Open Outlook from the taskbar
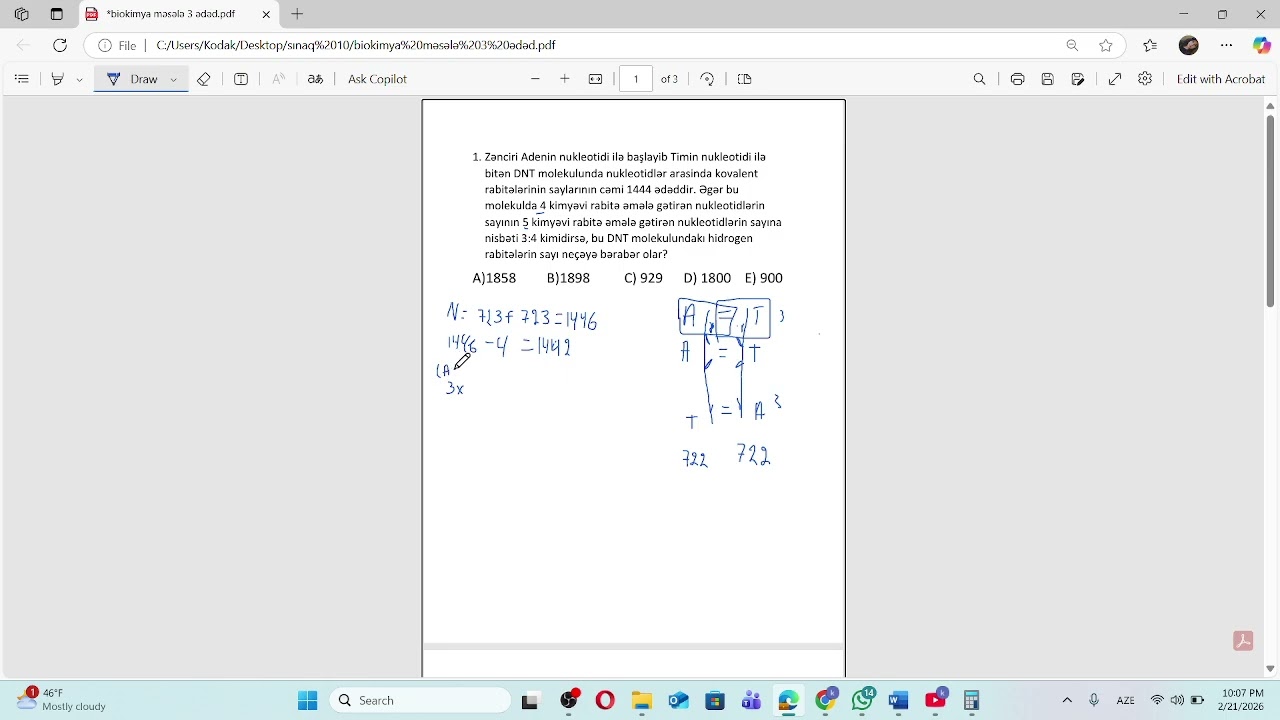1280x720 pixels. [x=678, y=700]
